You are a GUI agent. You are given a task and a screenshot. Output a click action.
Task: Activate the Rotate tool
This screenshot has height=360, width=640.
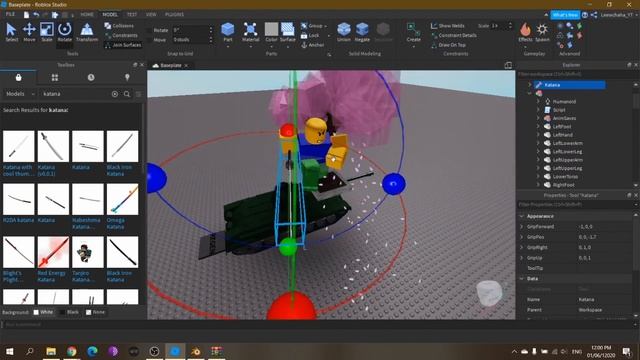tap(64, 32)
